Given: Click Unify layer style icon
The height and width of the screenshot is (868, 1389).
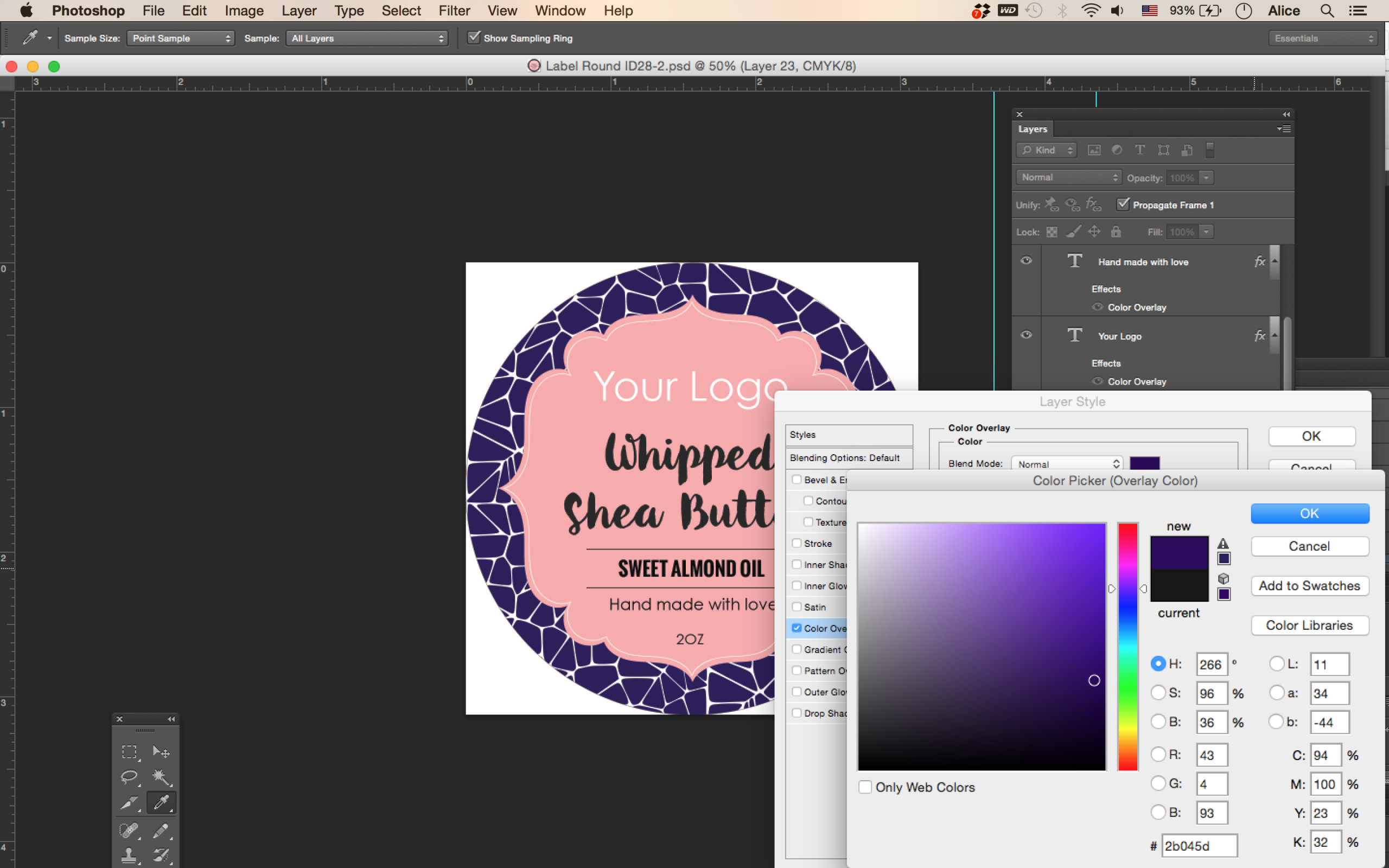Looking at the screenshot, I should pos(1093,205).
